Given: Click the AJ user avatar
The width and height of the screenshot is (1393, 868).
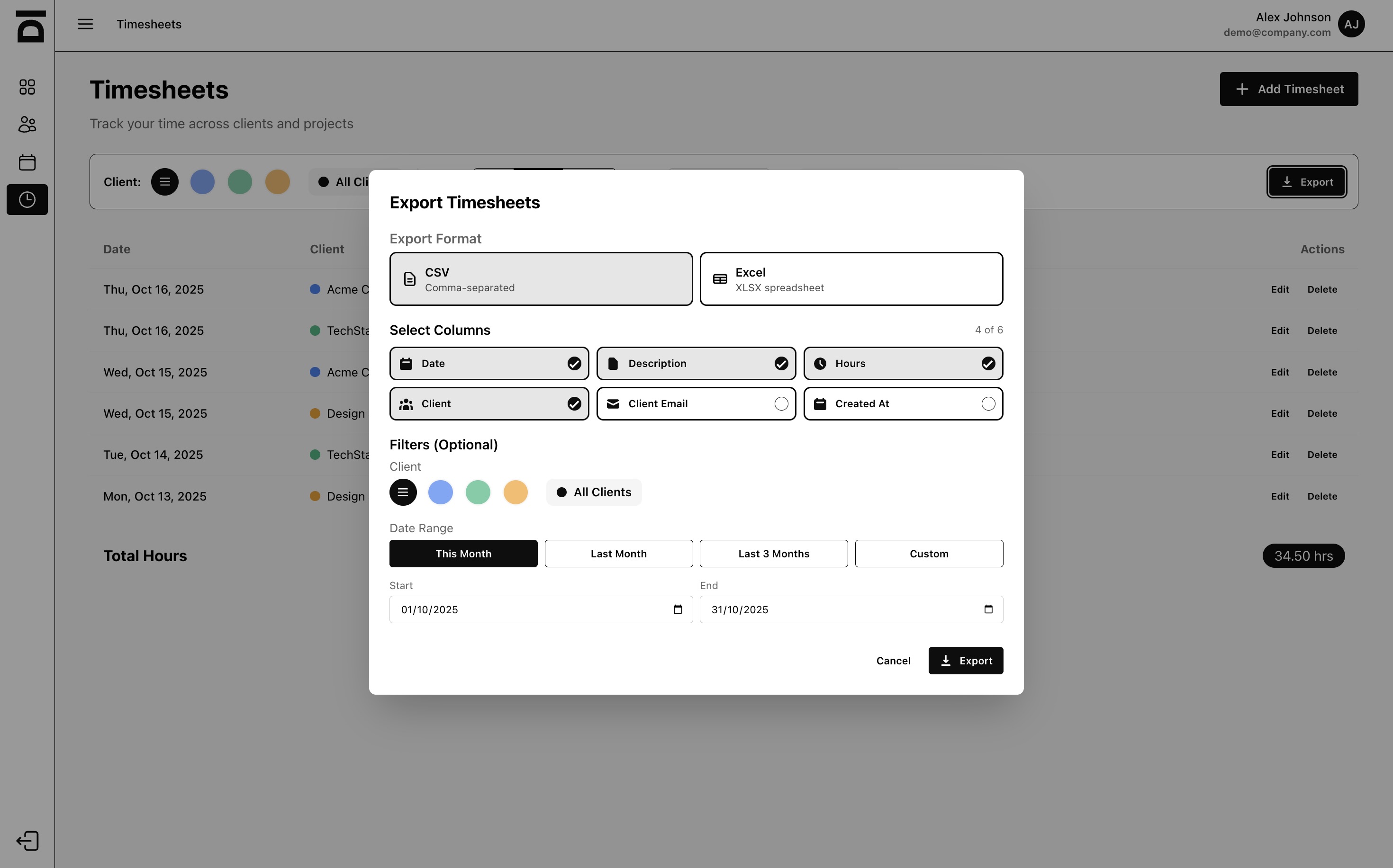Looking at the screenshot, I should pos(1351,24).
